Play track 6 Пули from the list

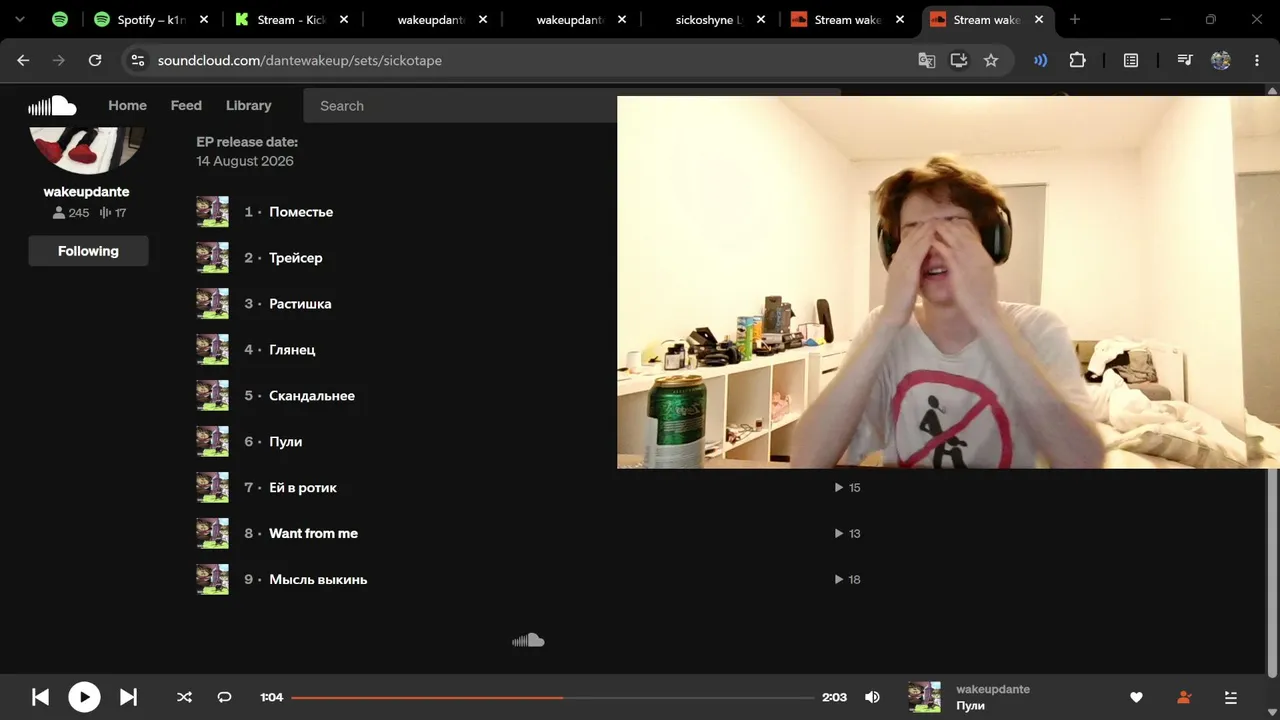pyautogui.click(x=286, y=442)
